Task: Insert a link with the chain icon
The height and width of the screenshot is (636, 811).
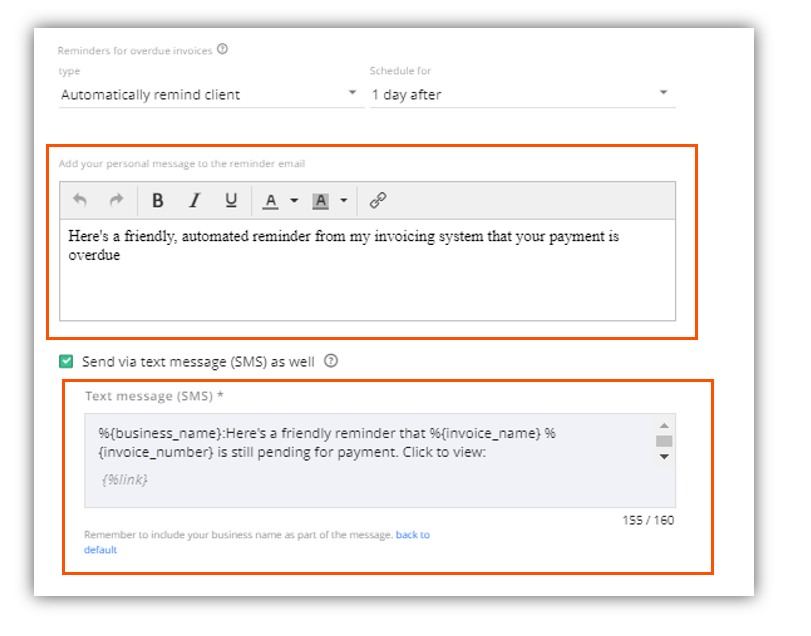Action: click(378, 200)
